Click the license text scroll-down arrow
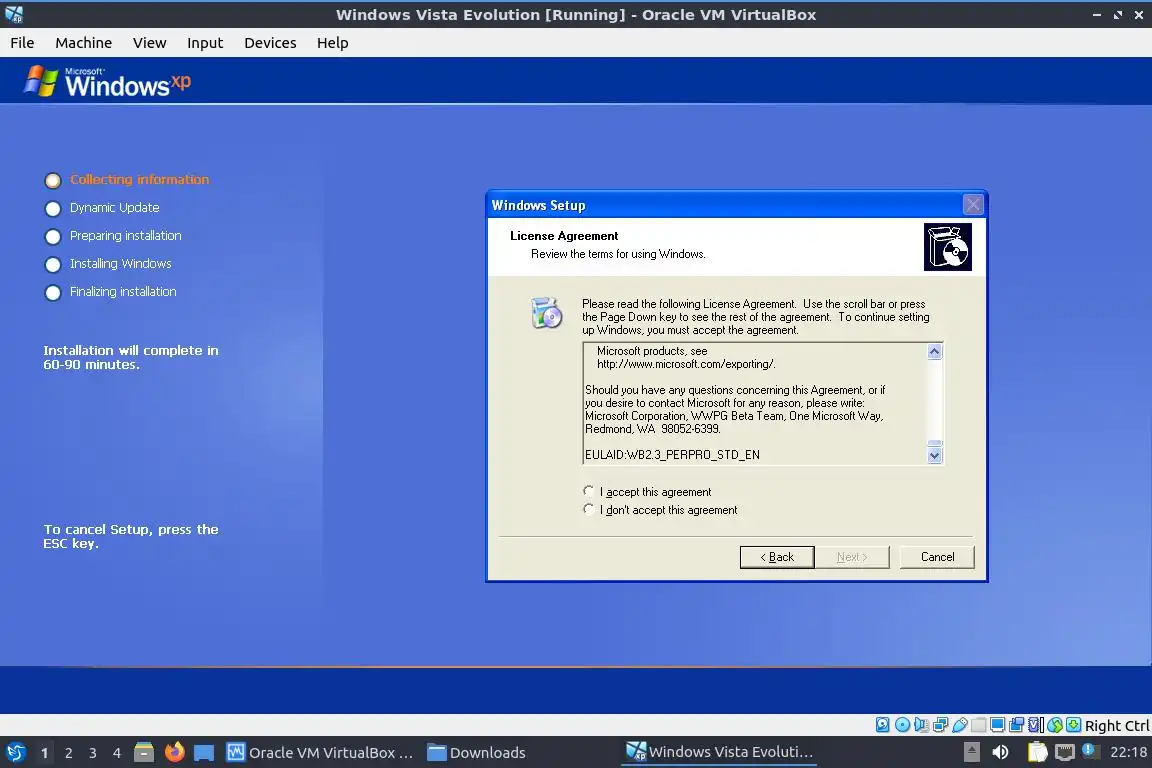1152x768 pixels. pos(934,456)
